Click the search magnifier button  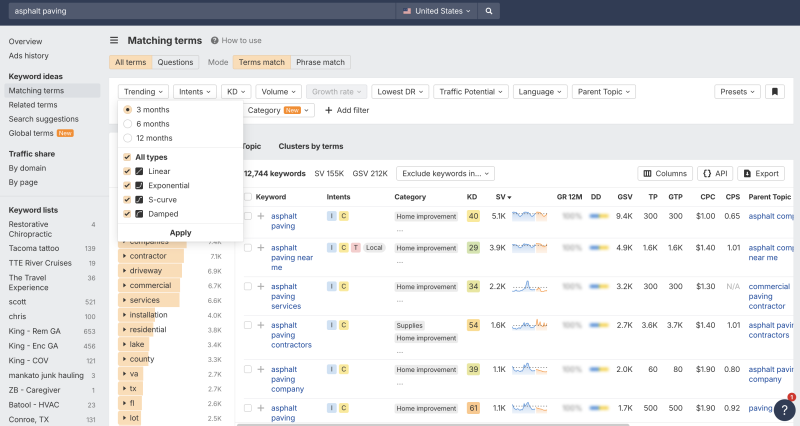coord(488,12)
